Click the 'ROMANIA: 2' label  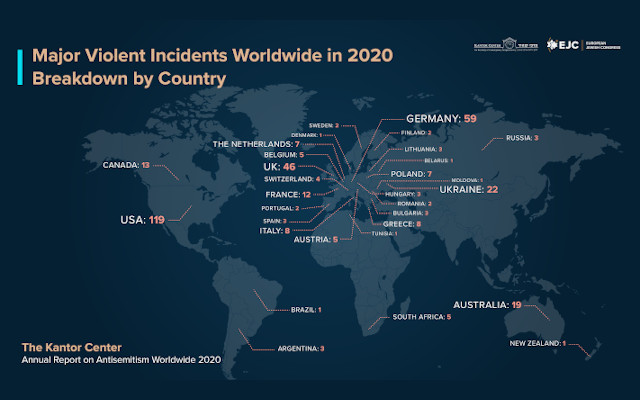(x=414, y=204)
